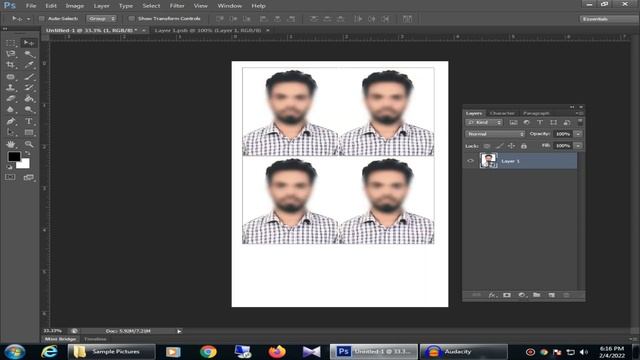Select the Move tool in the toolbox
Viewport: 640px width, 360px height.
(x=29, y=43)
